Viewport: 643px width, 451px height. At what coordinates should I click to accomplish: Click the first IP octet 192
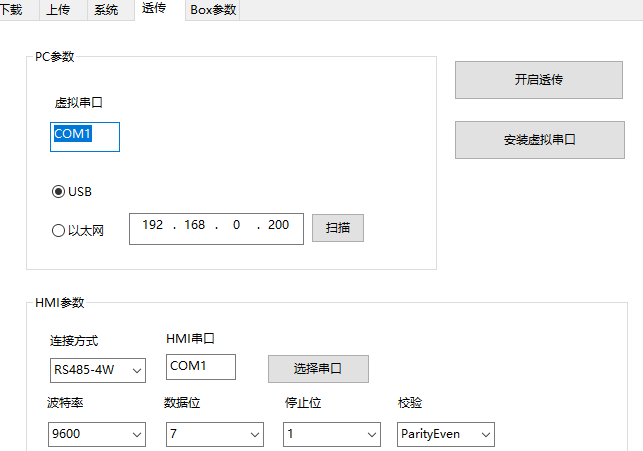153,226
